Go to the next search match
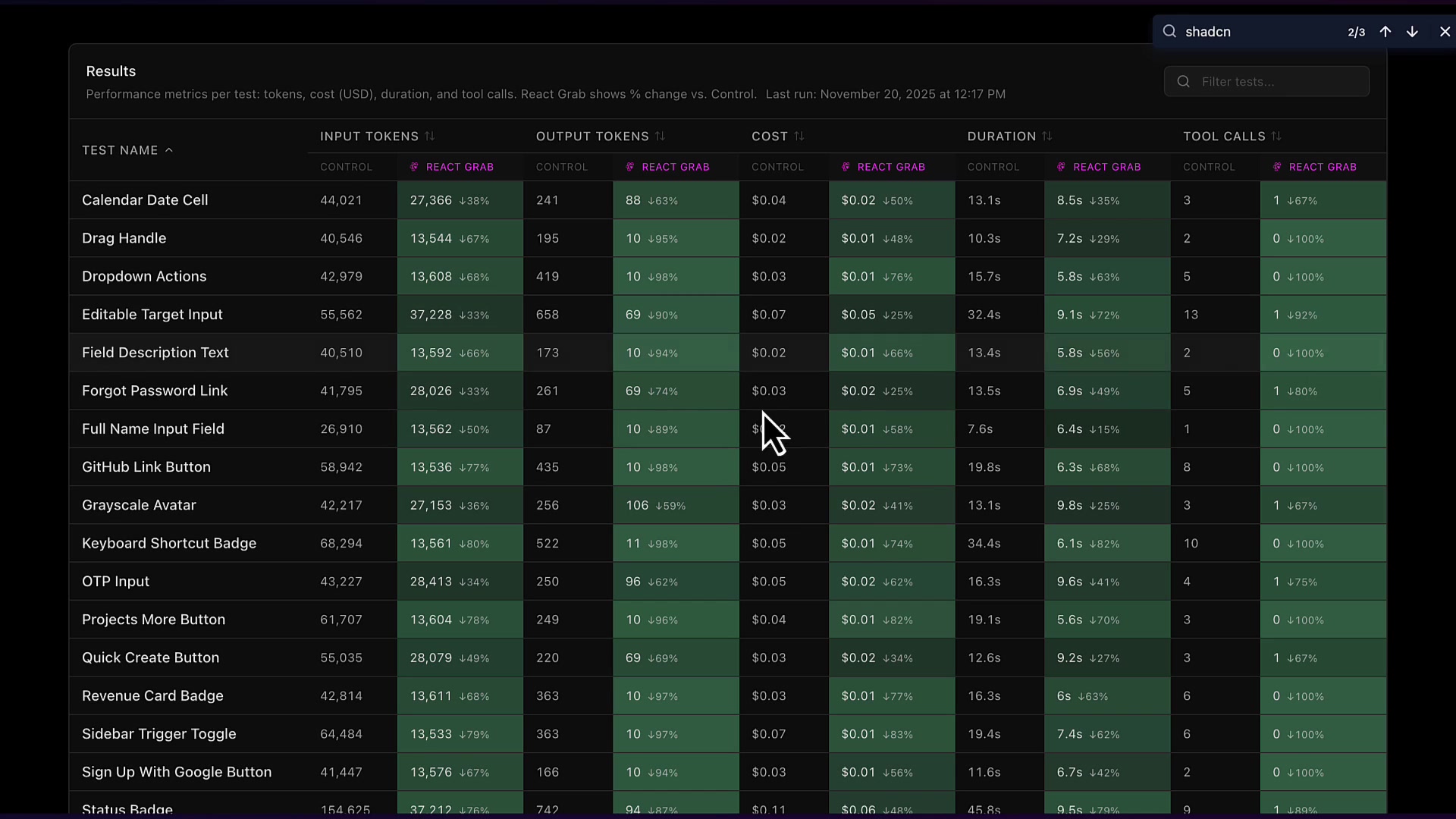1456x819 pixels. [x=1412, y=32]
